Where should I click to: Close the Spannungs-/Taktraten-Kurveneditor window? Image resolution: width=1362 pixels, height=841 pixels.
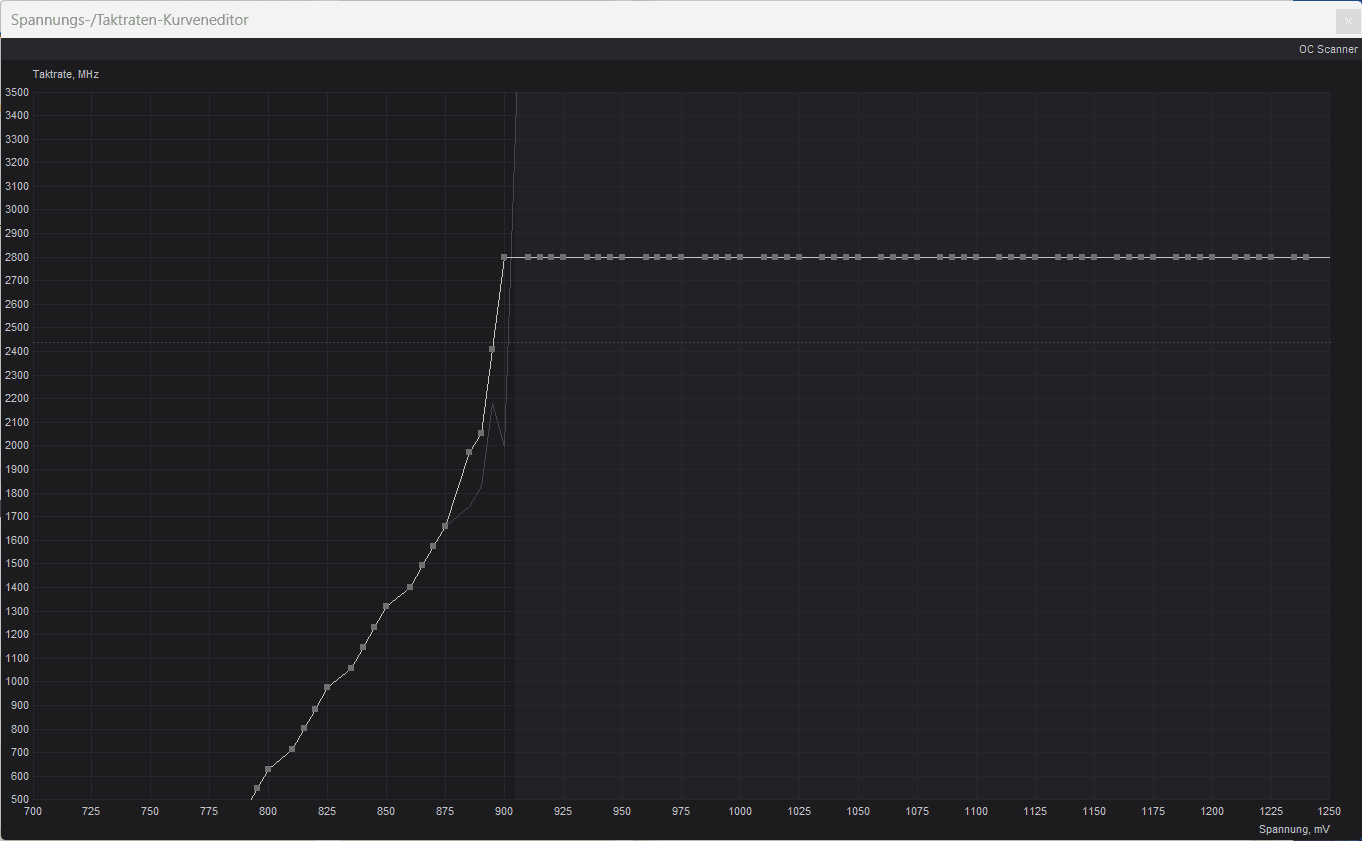(x=1348, y=20)
